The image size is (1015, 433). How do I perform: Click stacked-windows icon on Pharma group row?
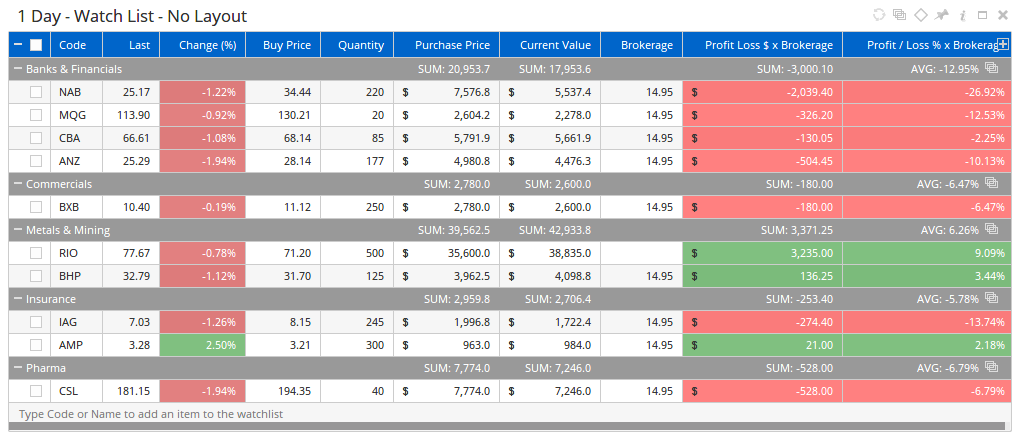tap(991, 366)
